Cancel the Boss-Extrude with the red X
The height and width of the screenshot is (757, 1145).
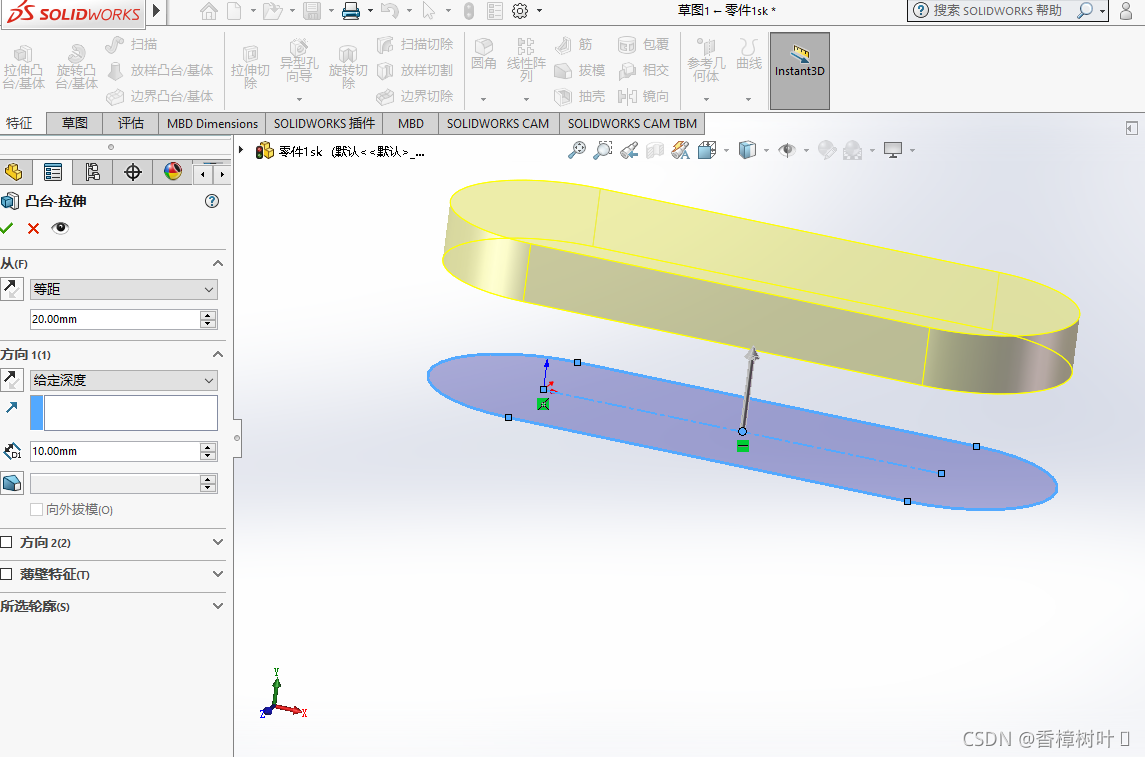[34, 228]
